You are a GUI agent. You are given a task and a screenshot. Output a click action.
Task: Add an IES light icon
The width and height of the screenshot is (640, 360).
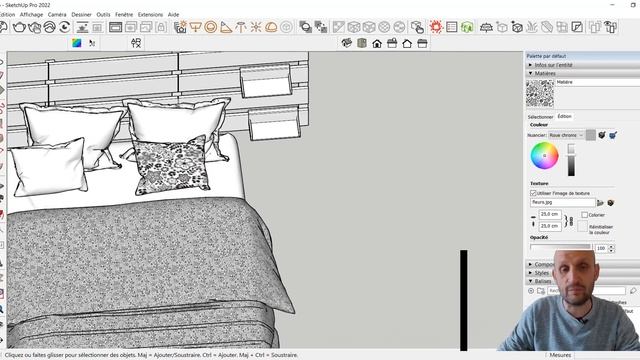click(241, 27)
